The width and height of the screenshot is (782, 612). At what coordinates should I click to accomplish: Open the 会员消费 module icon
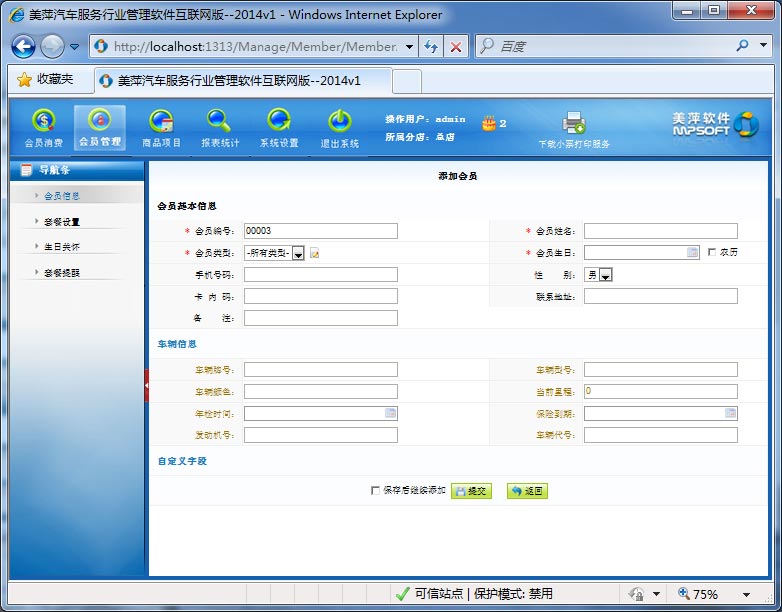[43, 122]
